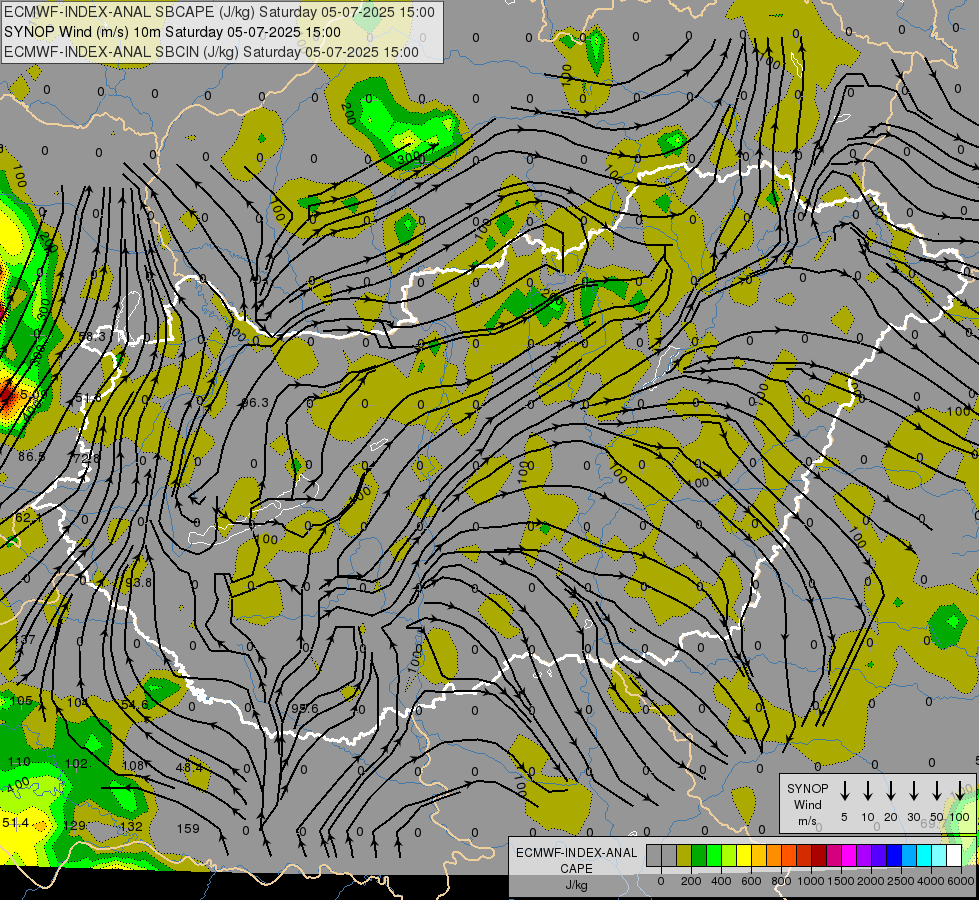Screen dimensions: 979x900
Task: Click the 1500 tick label on CAPE scale
Action: pyautogui.click(x=841, y=881)
